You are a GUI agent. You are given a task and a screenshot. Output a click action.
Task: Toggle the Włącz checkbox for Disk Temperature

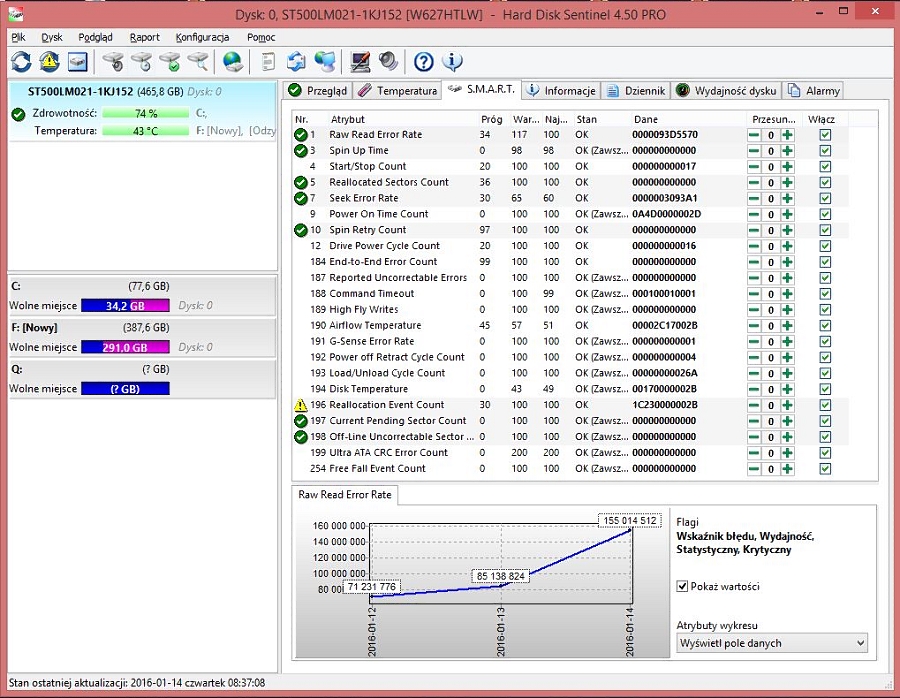click(x=825, y=389)
